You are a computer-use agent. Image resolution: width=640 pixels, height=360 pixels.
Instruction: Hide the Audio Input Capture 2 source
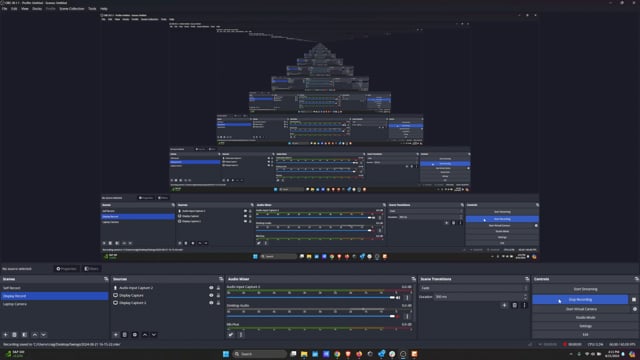tap(211, 288)
